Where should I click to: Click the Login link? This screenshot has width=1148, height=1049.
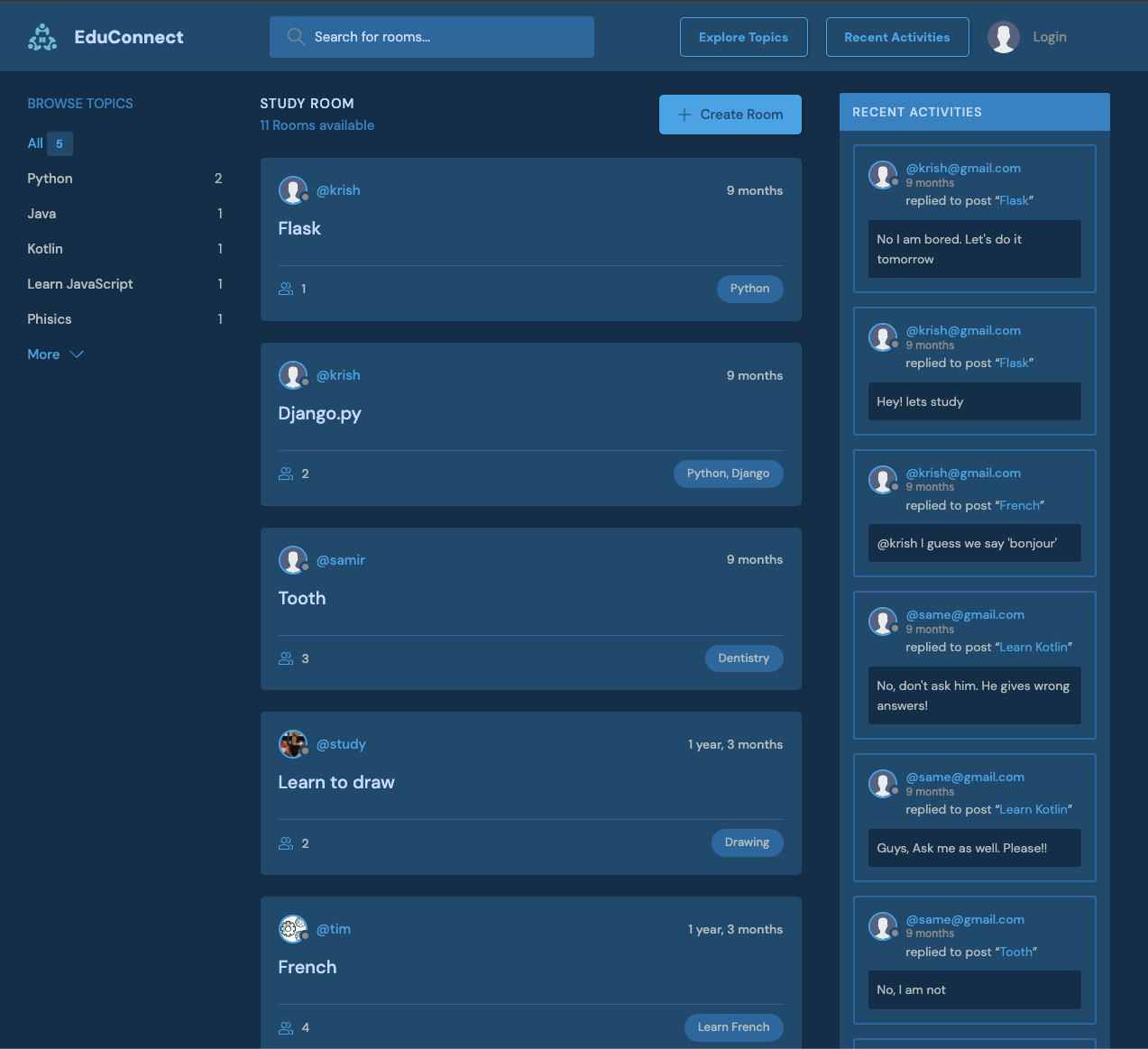[1050, 37]
